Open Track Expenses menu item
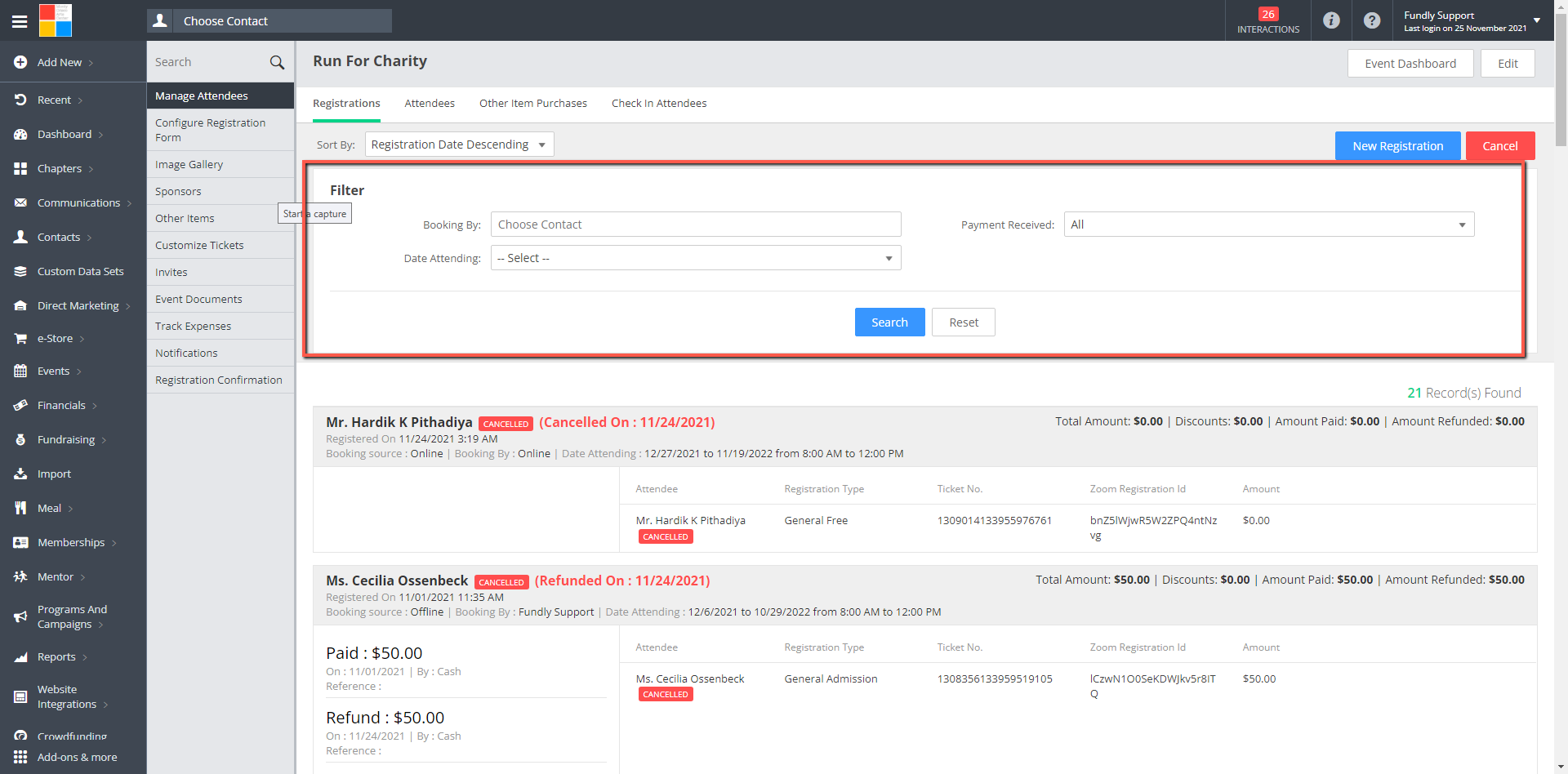This screenshot has width=1568, height=774. coord(220,326)
